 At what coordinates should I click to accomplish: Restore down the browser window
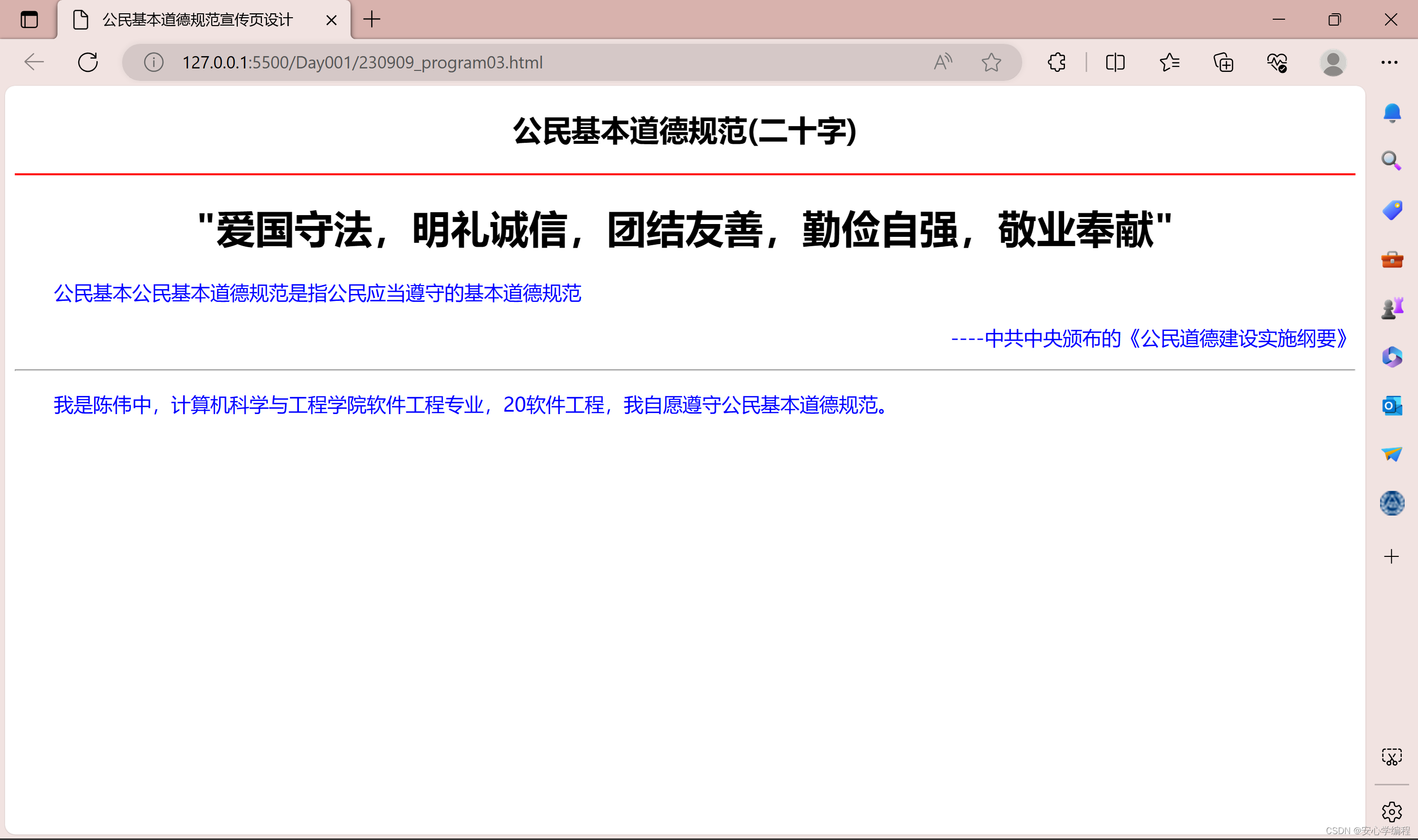(x=1334, y=20)
